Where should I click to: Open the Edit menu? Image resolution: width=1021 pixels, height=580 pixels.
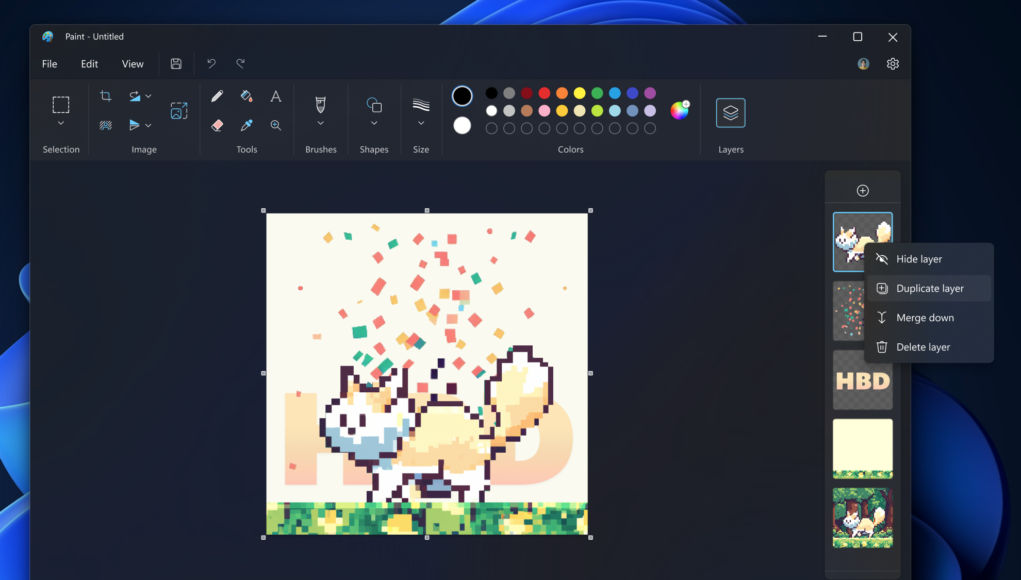(x=89, y=64)
